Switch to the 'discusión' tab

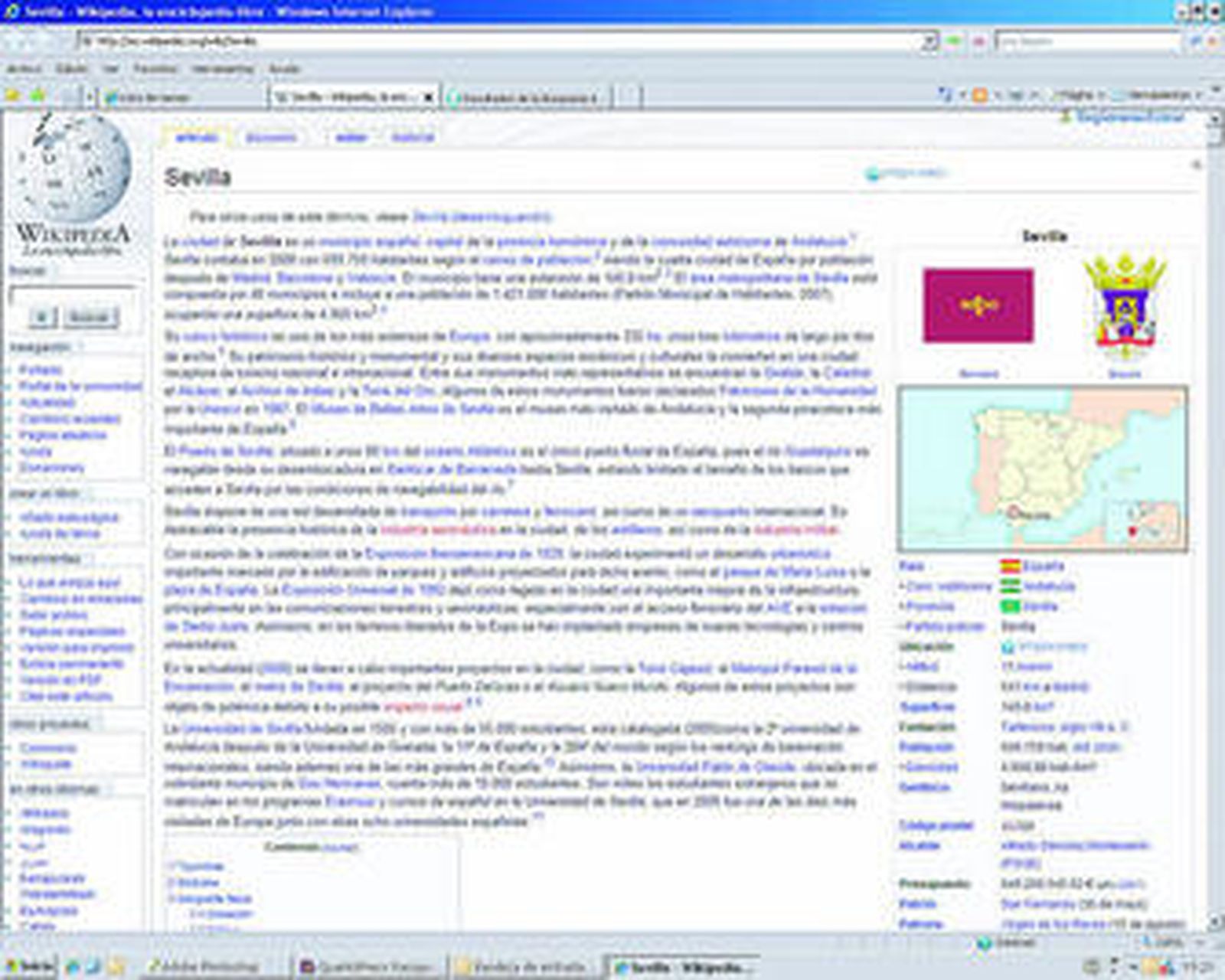pyautogui.click(x=272, y=136)
